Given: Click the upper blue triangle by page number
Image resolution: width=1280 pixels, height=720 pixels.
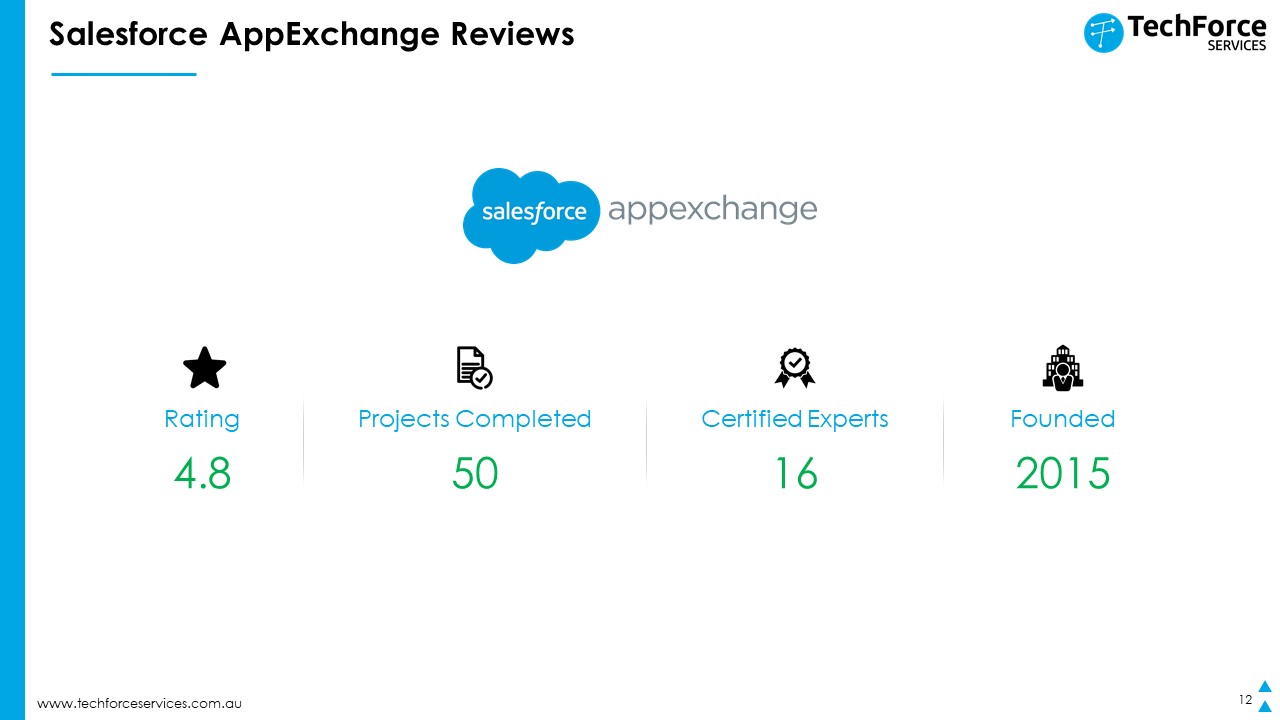Looking at the screenshot, I should click(x=1264, y=686).
